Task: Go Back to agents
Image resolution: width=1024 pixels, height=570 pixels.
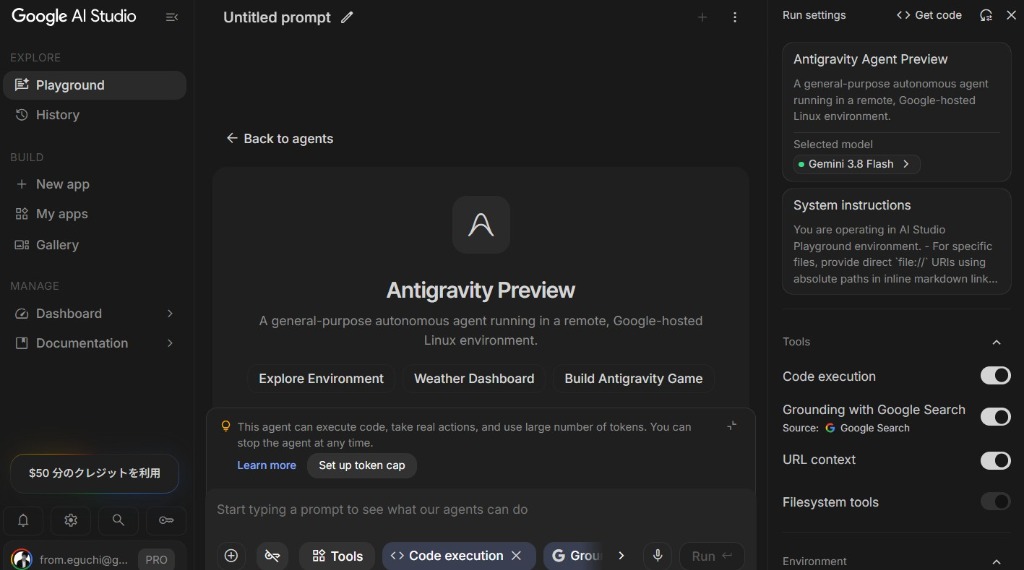Action: 280,138
